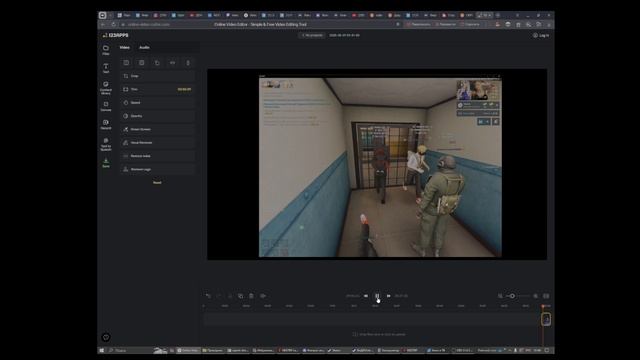
Task: Click the first fit-to-frame icon in the transform row
Action: point(126,63)
